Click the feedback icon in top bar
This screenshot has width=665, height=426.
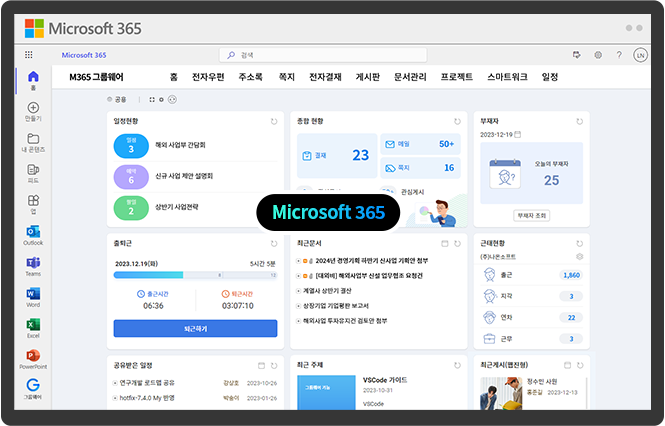tap(577, 55)
